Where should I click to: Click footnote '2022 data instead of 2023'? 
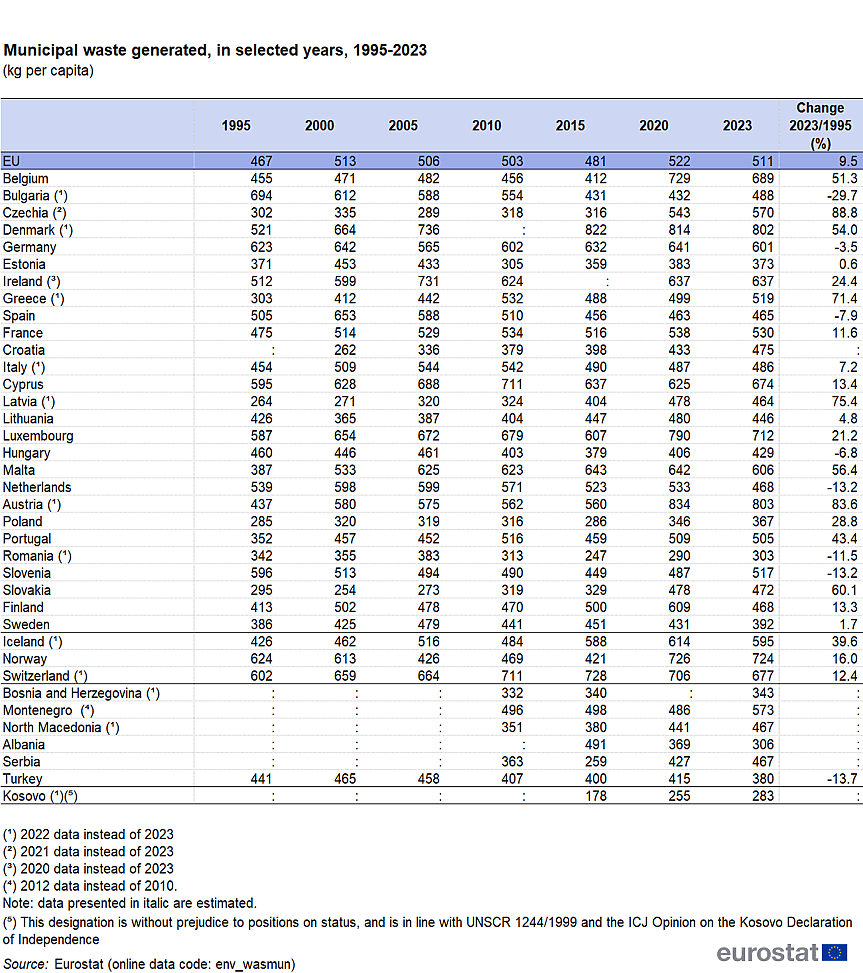click(x=88, y=834)
